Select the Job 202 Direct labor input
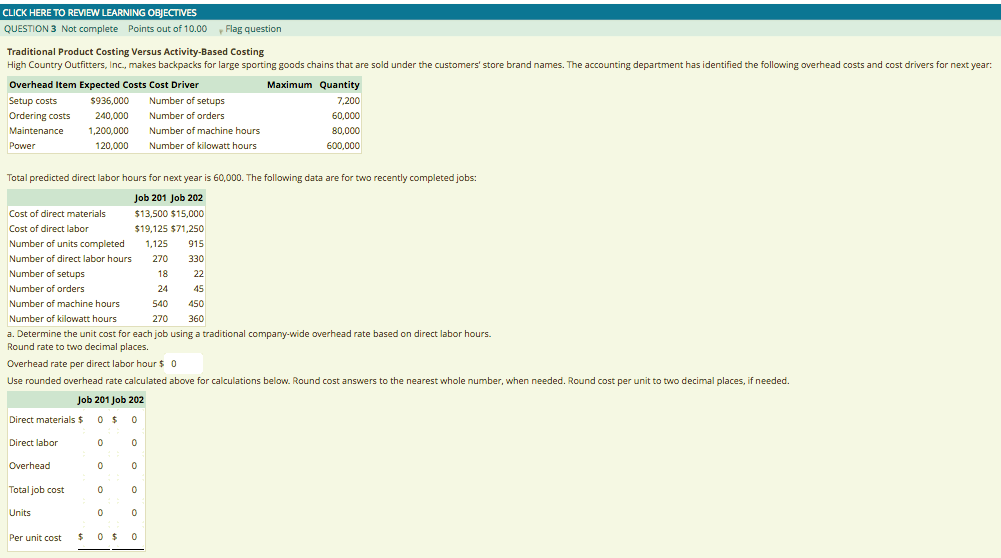 (131, 443)
